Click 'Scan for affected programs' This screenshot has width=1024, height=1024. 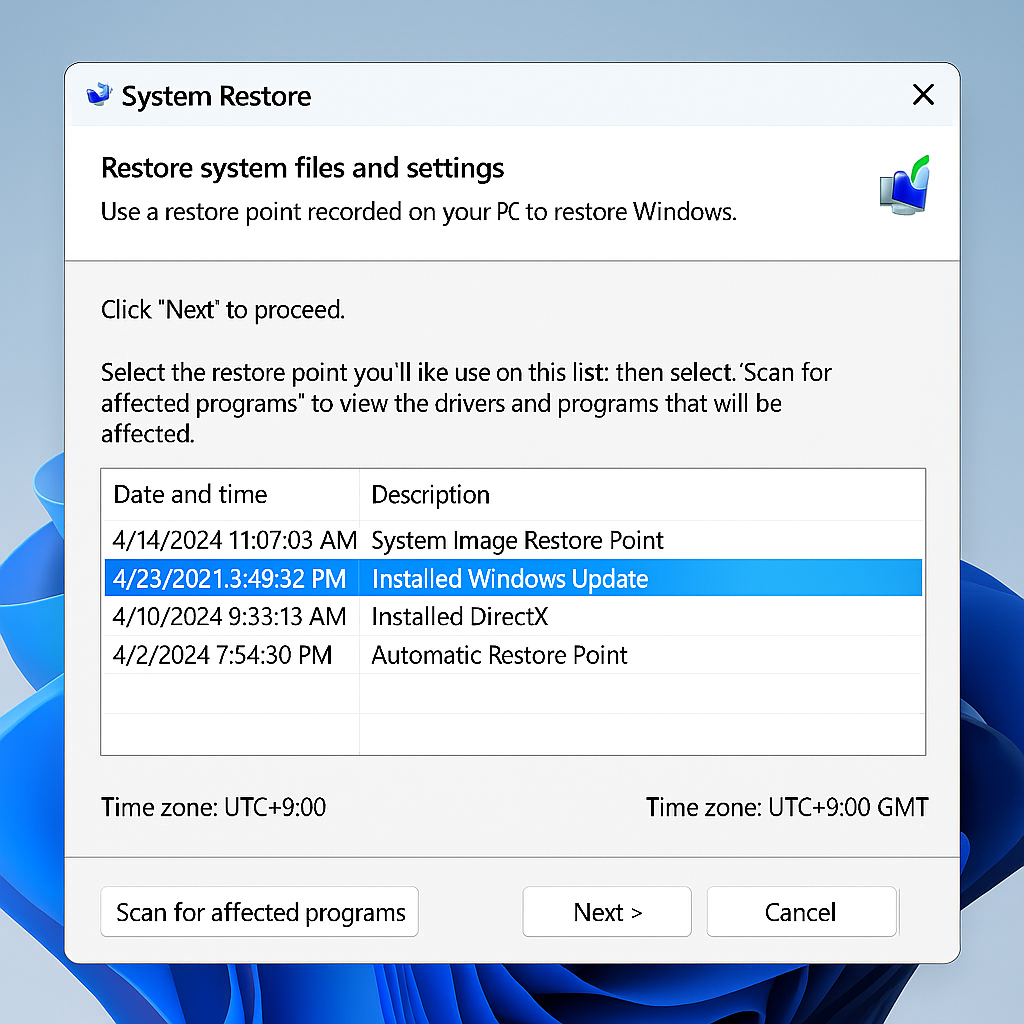[x=258, y=911]
